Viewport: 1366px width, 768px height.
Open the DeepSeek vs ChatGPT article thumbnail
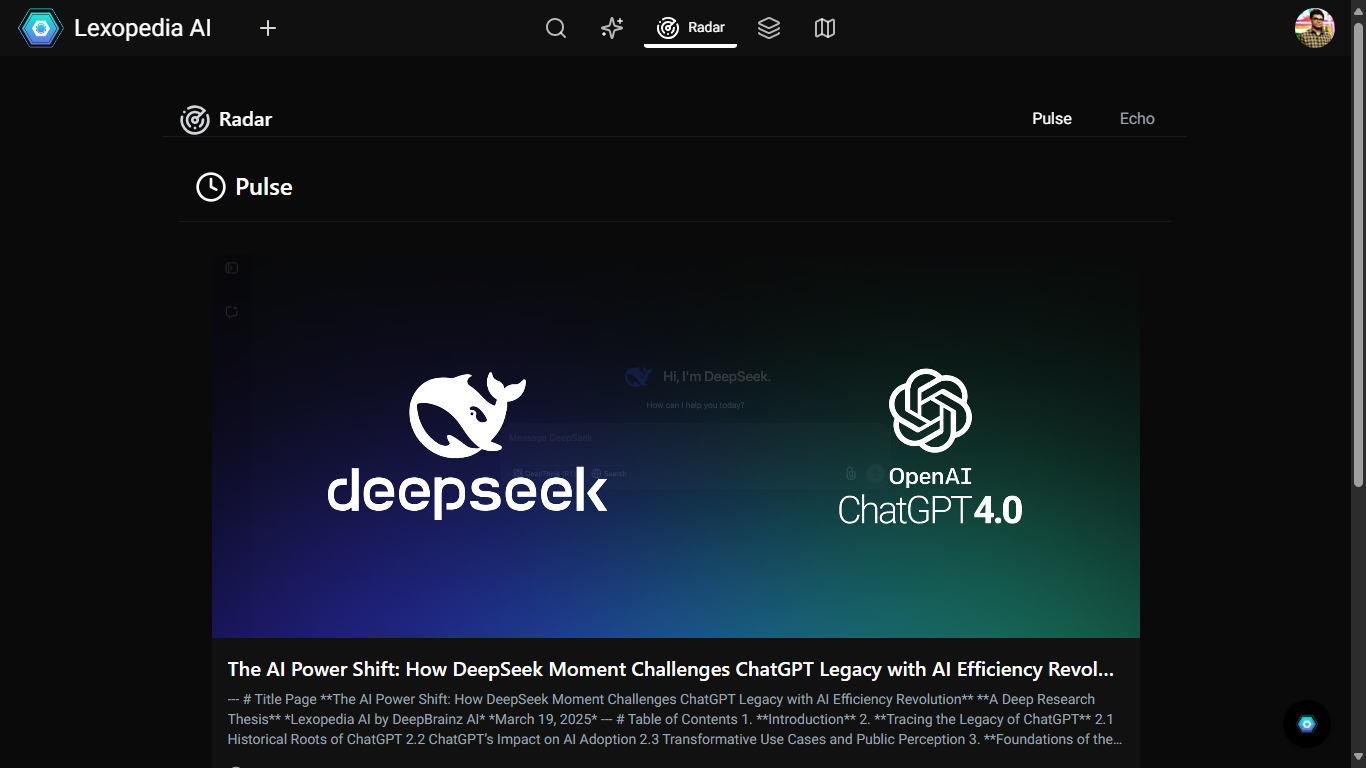click(676, 445)
